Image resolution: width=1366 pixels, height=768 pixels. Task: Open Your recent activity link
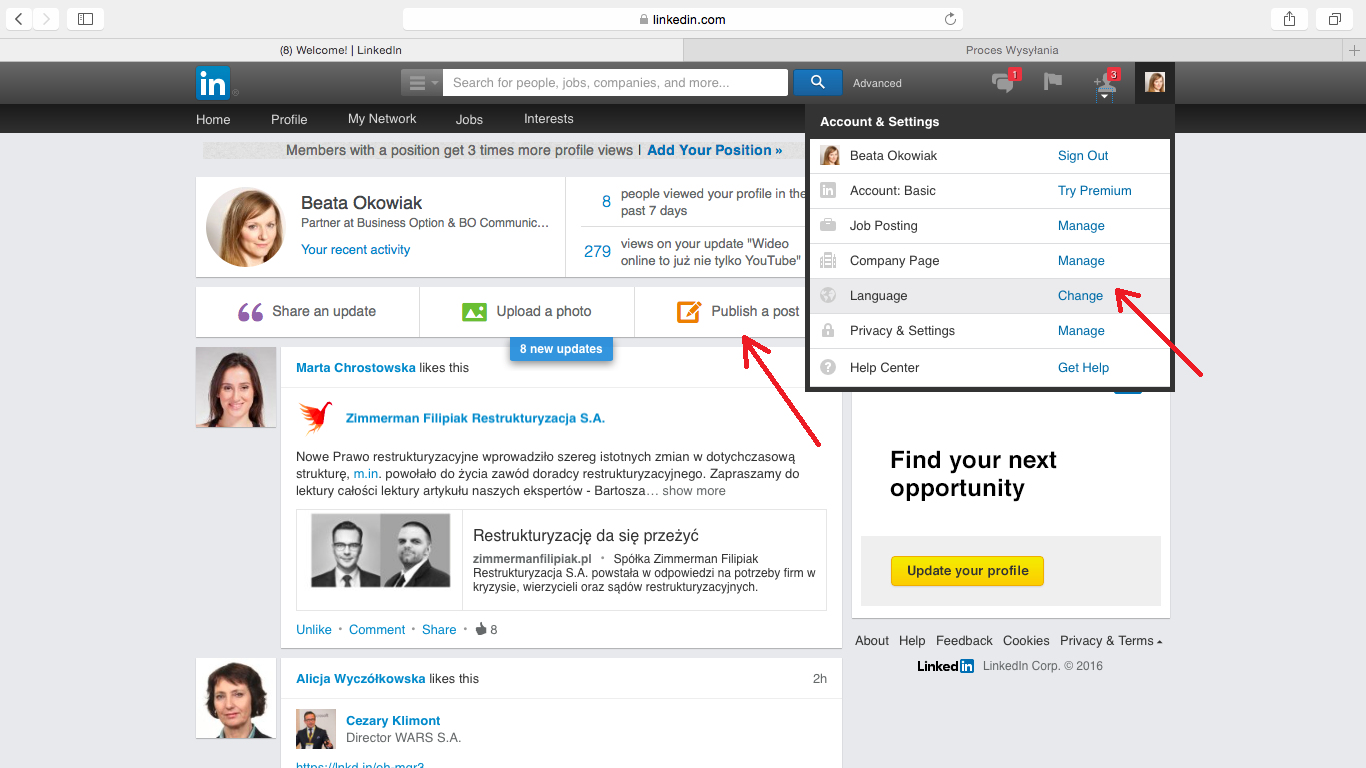coord(356,250)
